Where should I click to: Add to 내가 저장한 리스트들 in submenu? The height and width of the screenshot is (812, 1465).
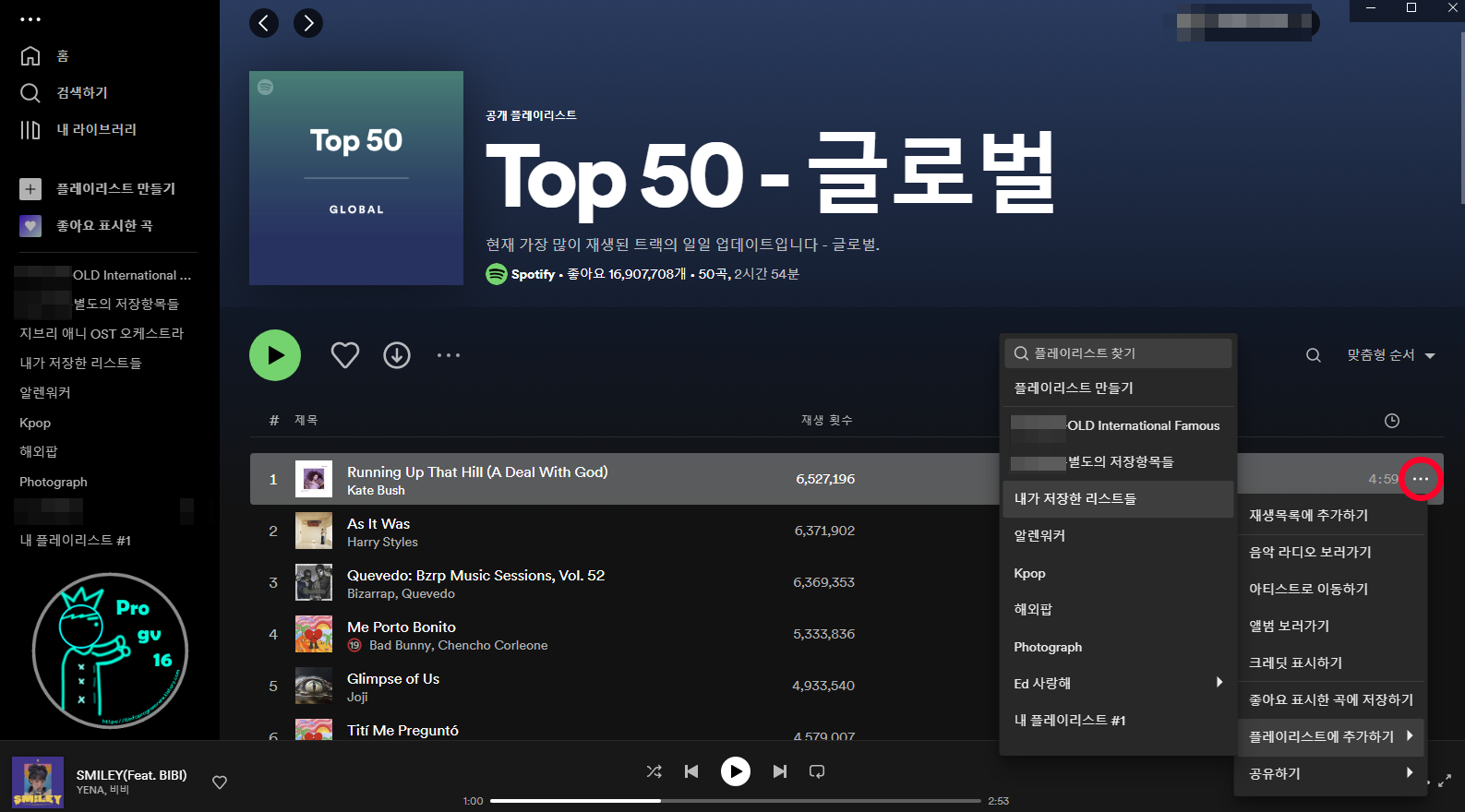point(1118,499)
